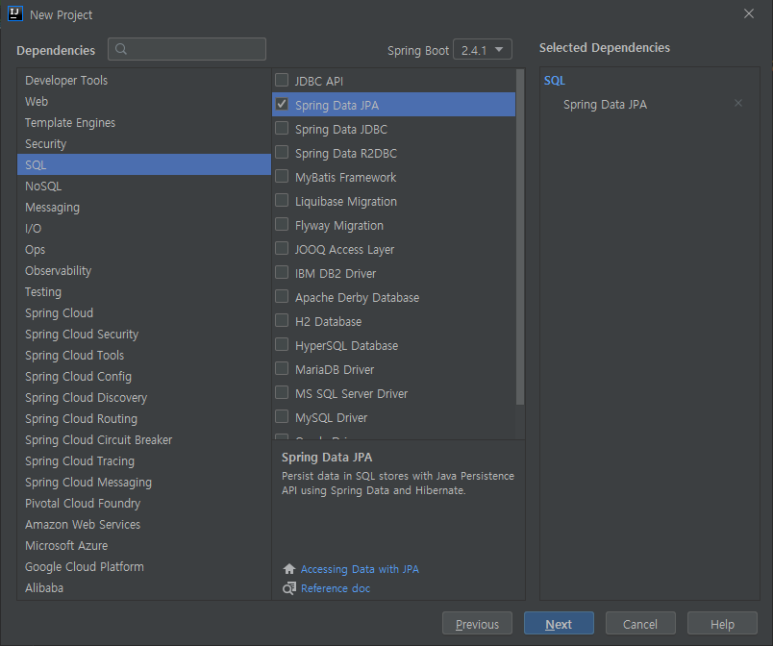The width and height of the screenshot is (773, 646).
Task: Select Spring Cloud Routing category
Action: pyautogui.click(x=144, y=419)
